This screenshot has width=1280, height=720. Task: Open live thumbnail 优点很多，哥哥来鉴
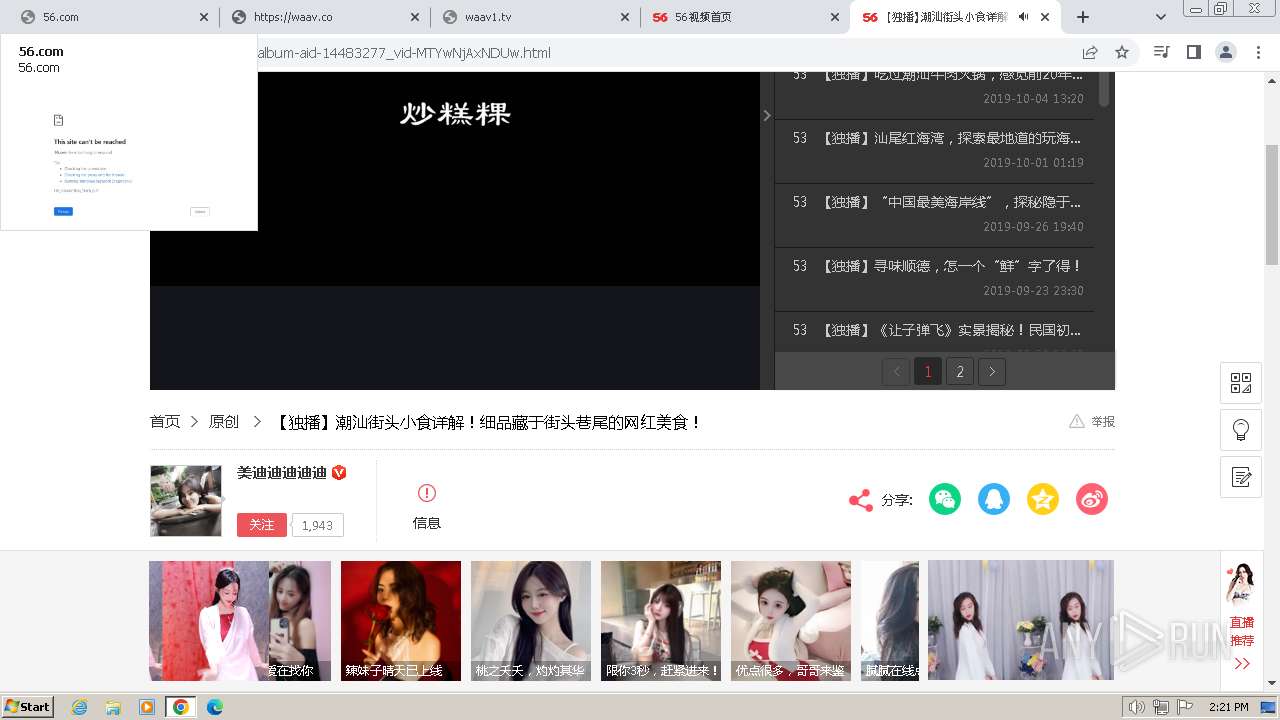791,621
